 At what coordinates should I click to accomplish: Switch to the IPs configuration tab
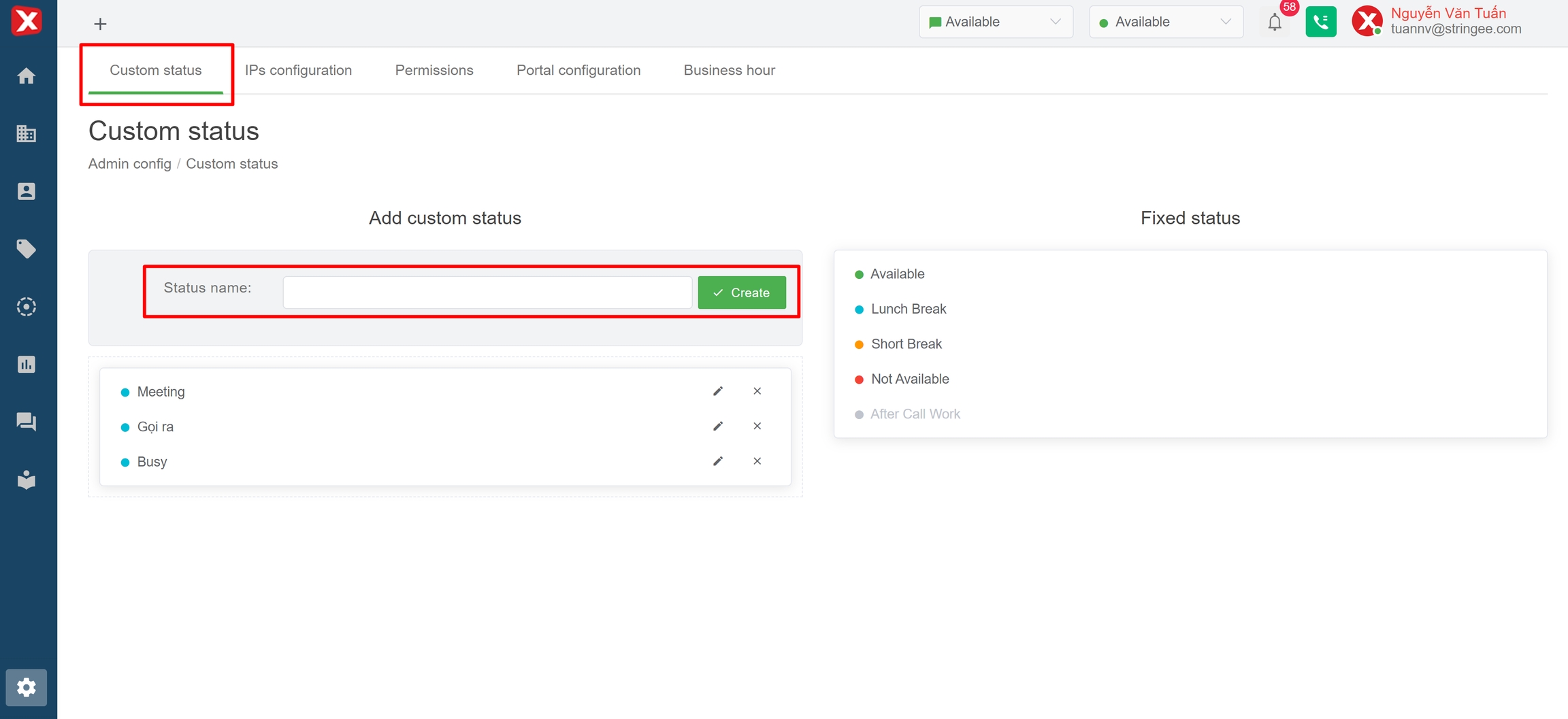298,70
